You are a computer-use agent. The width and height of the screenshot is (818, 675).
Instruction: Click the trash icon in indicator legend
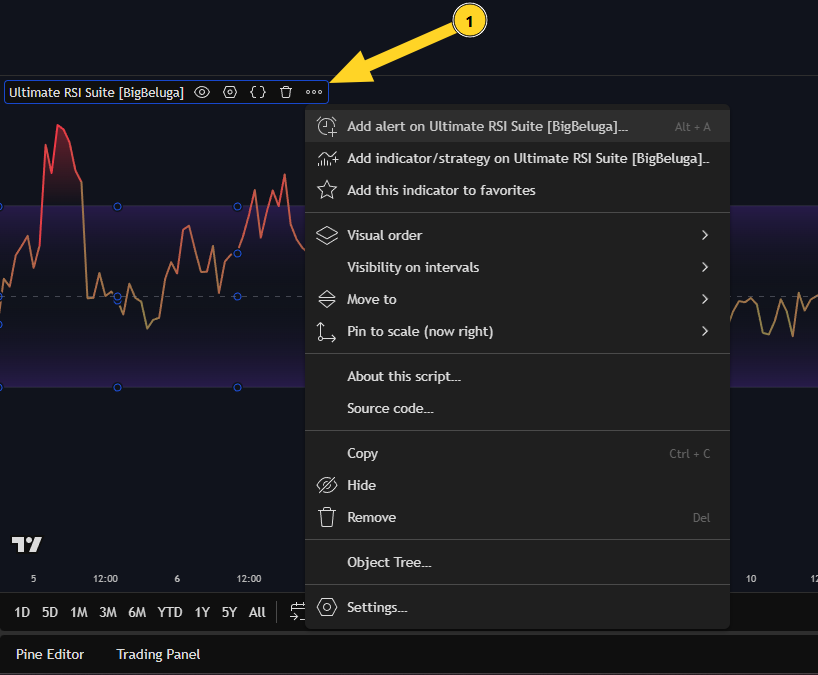point(286,92)
